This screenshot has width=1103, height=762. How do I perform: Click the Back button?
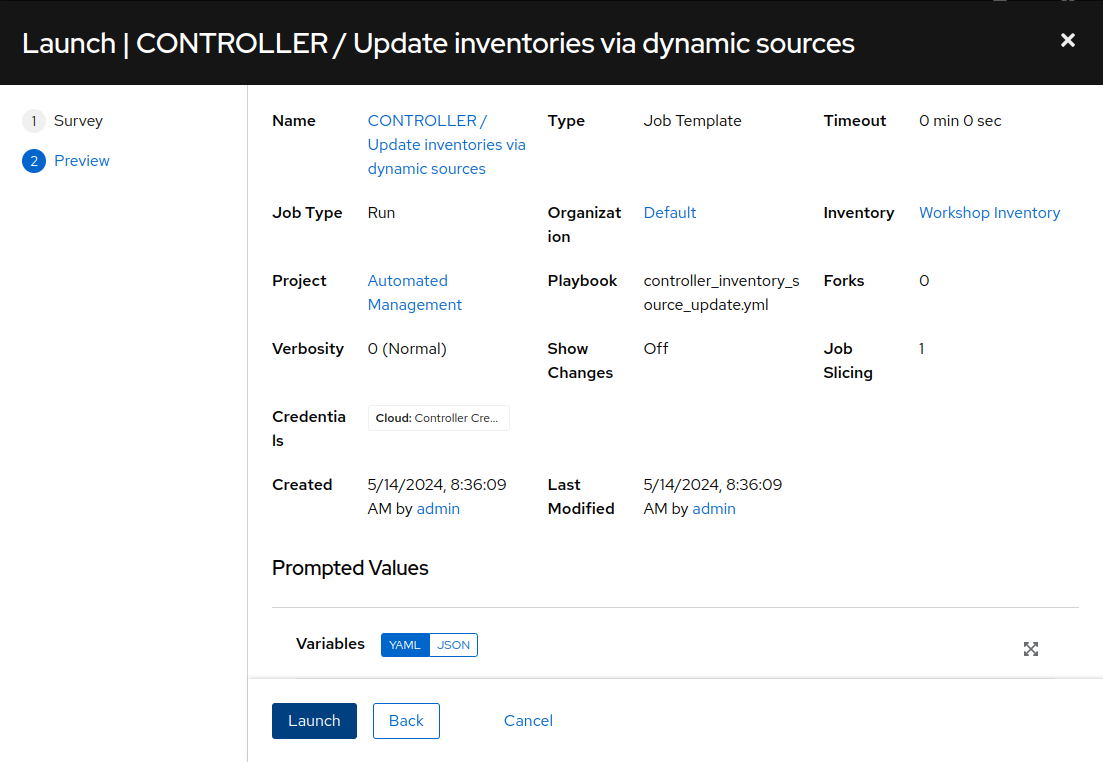[x=406, y=720]
